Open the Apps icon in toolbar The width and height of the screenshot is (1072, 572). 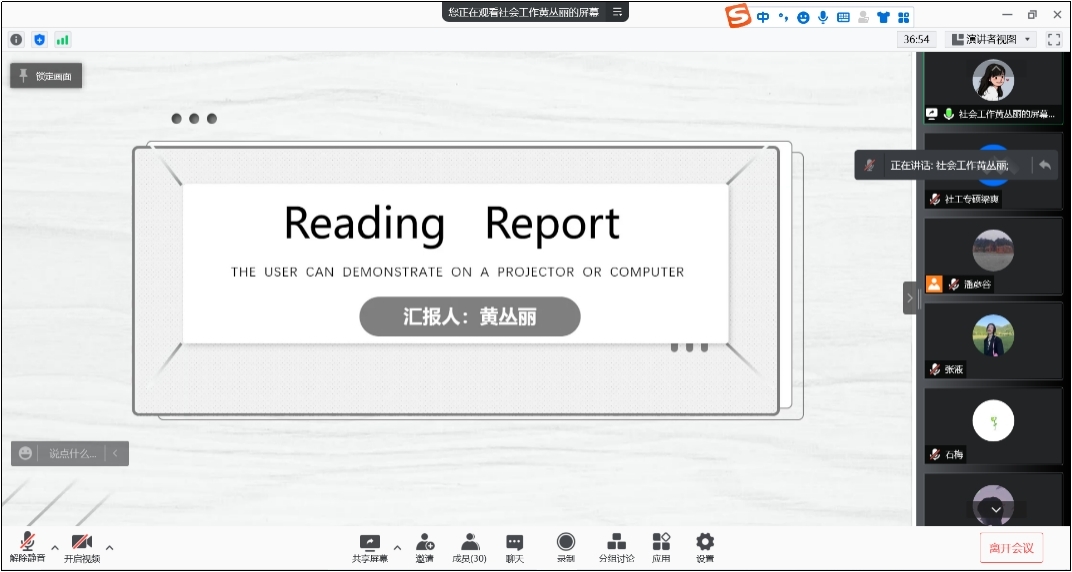coord(661,547)
